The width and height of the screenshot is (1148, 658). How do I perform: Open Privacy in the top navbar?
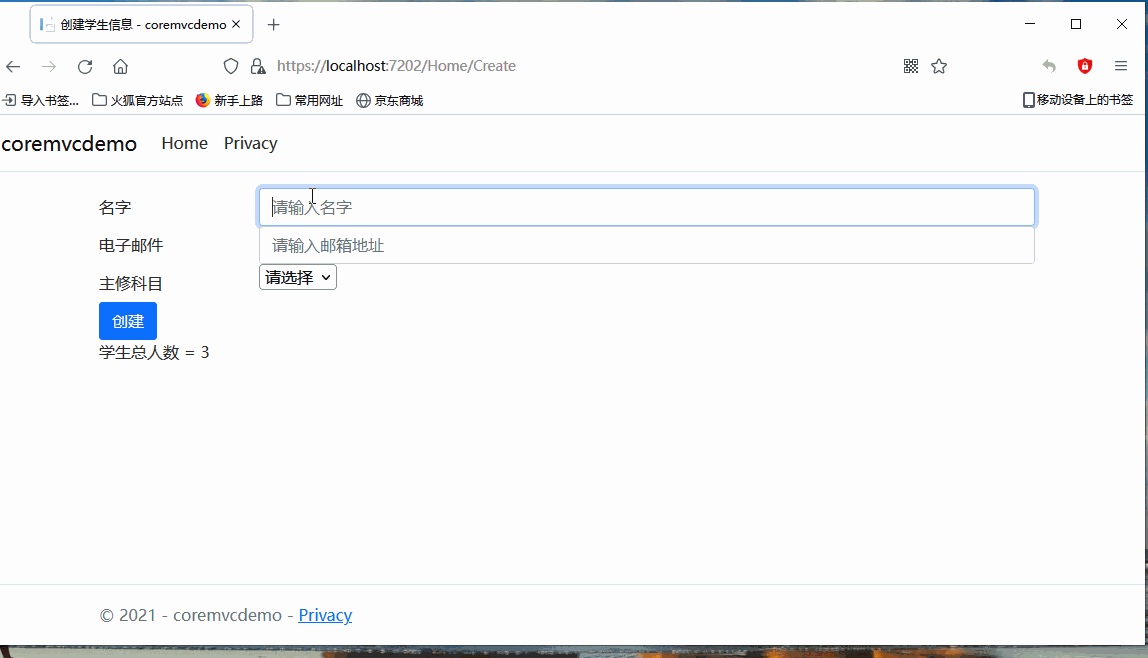click(250, 143)
